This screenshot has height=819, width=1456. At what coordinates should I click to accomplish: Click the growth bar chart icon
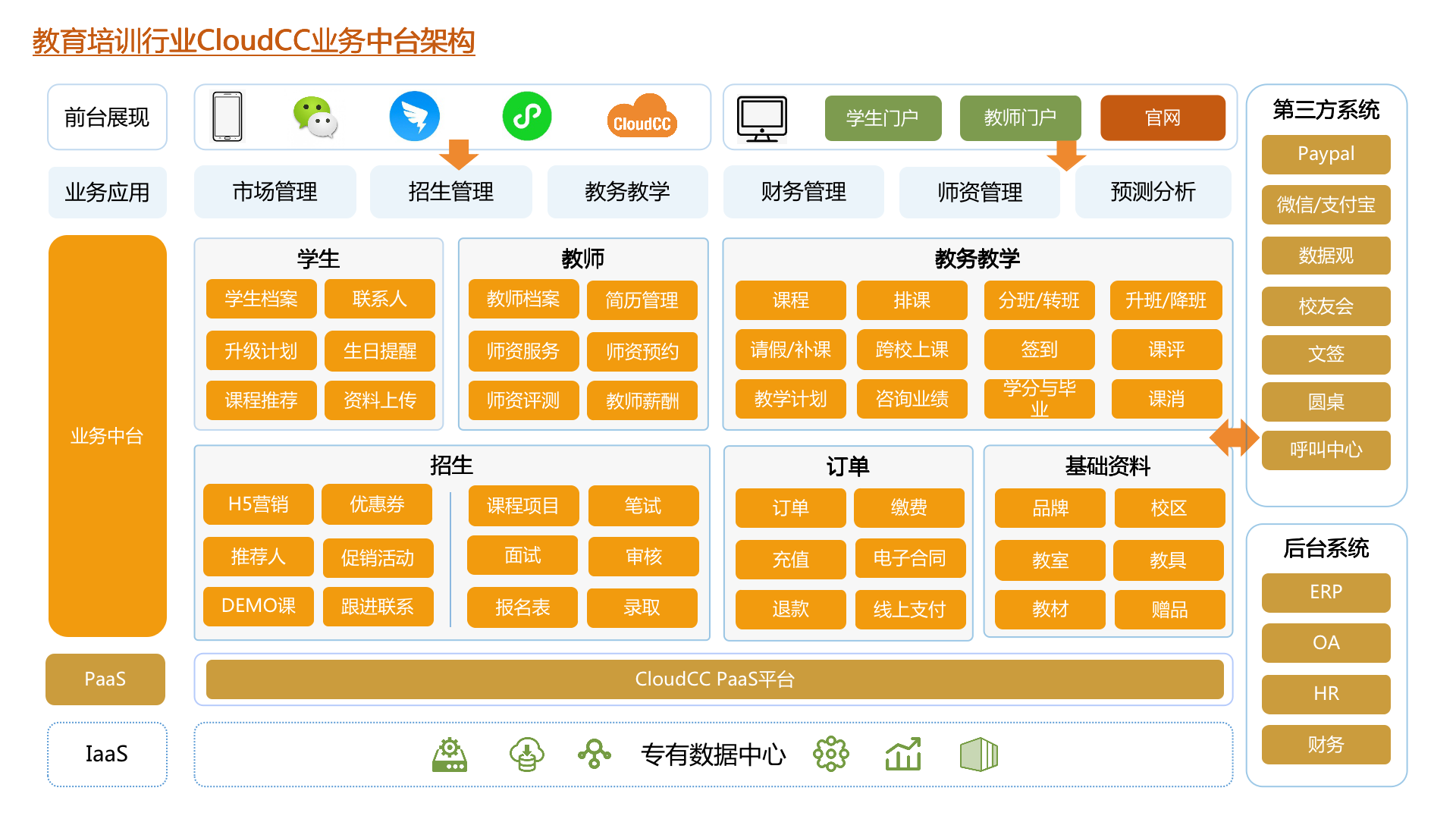[903, 755]
